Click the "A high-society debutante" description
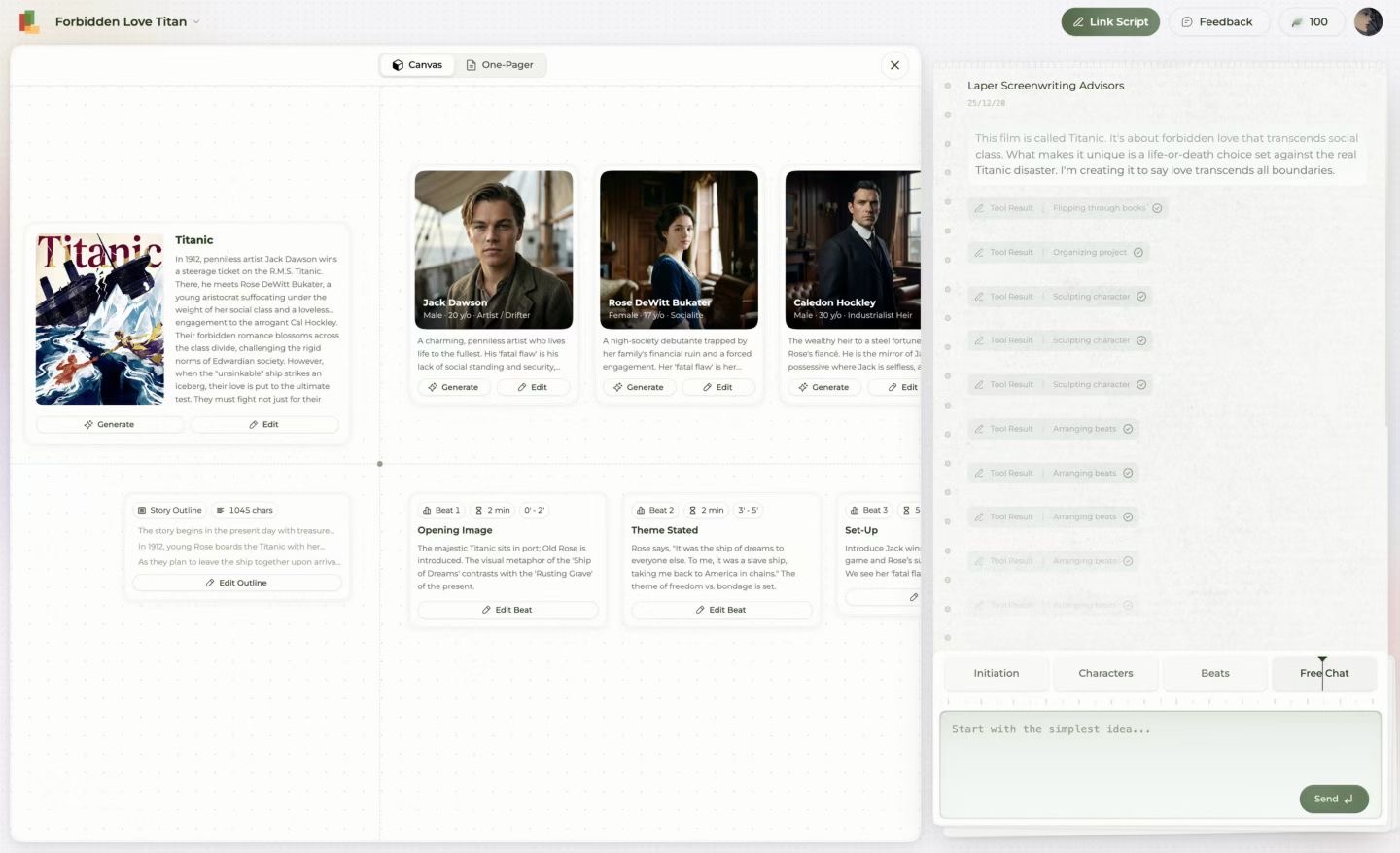The width and height of the screenshot is (1400, 853). [x=677, y=354]
